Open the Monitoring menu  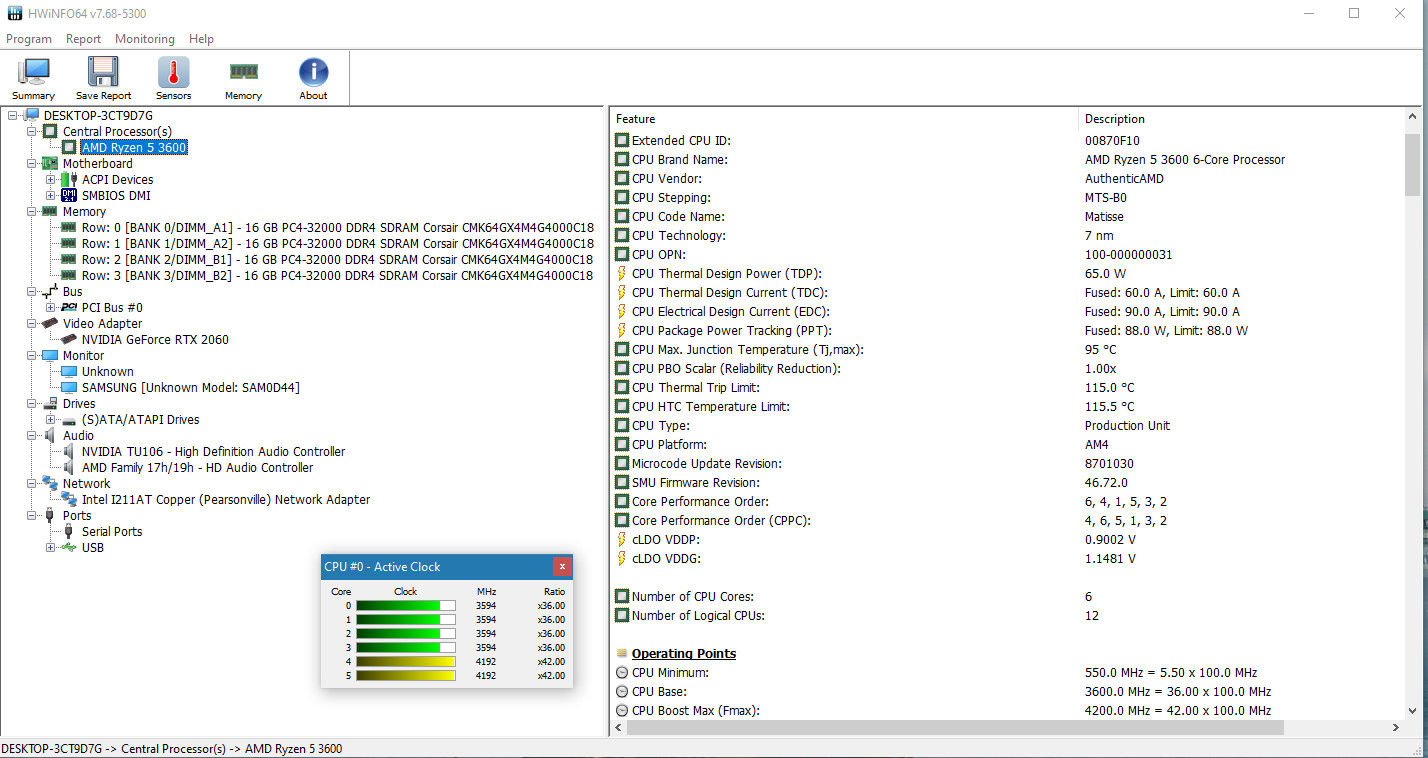pos(144,39)
